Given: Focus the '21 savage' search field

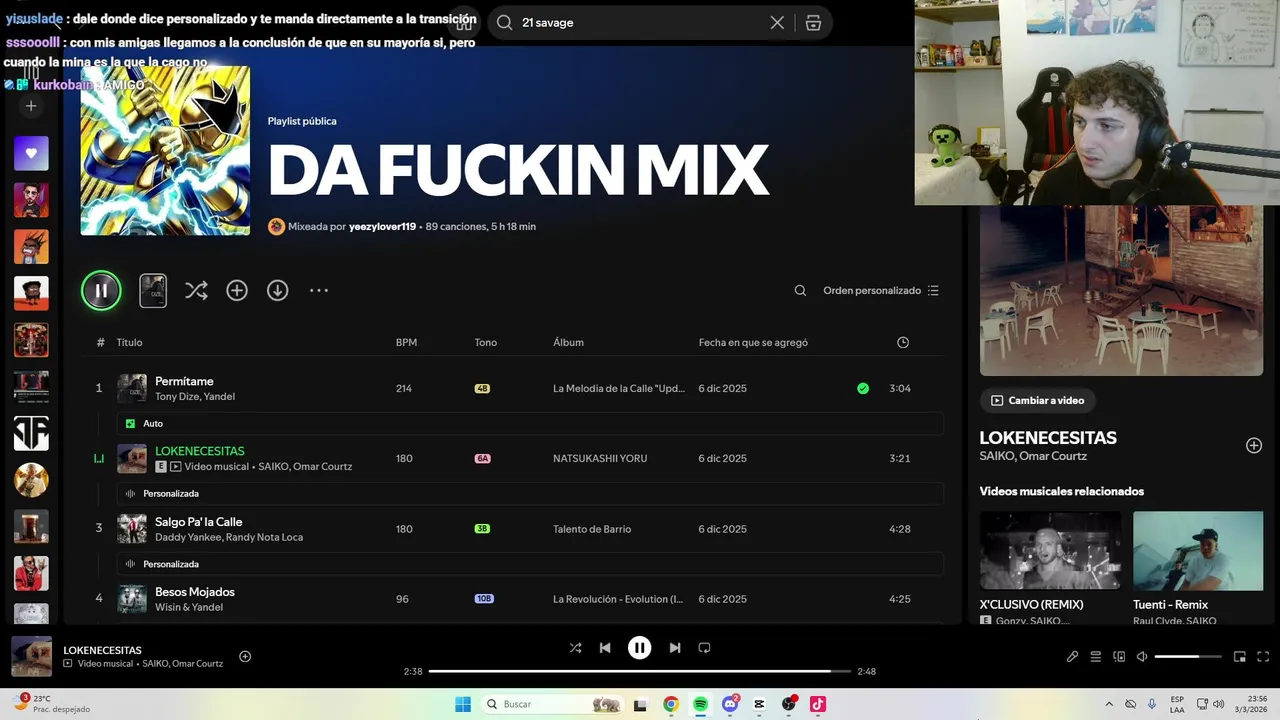Looking at the screenshot, I should [x=640, y=23].
